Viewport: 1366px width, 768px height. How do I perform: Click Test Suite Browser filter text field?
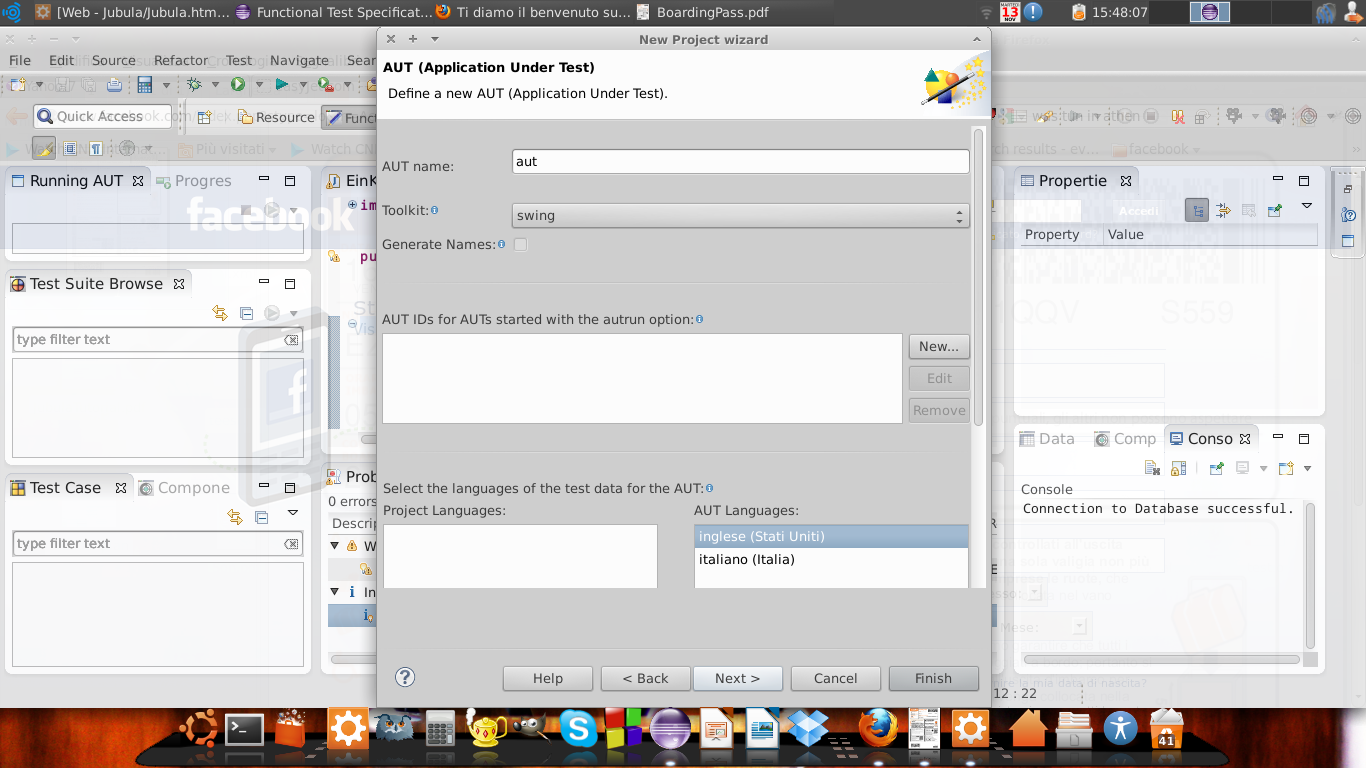point(157,340)
